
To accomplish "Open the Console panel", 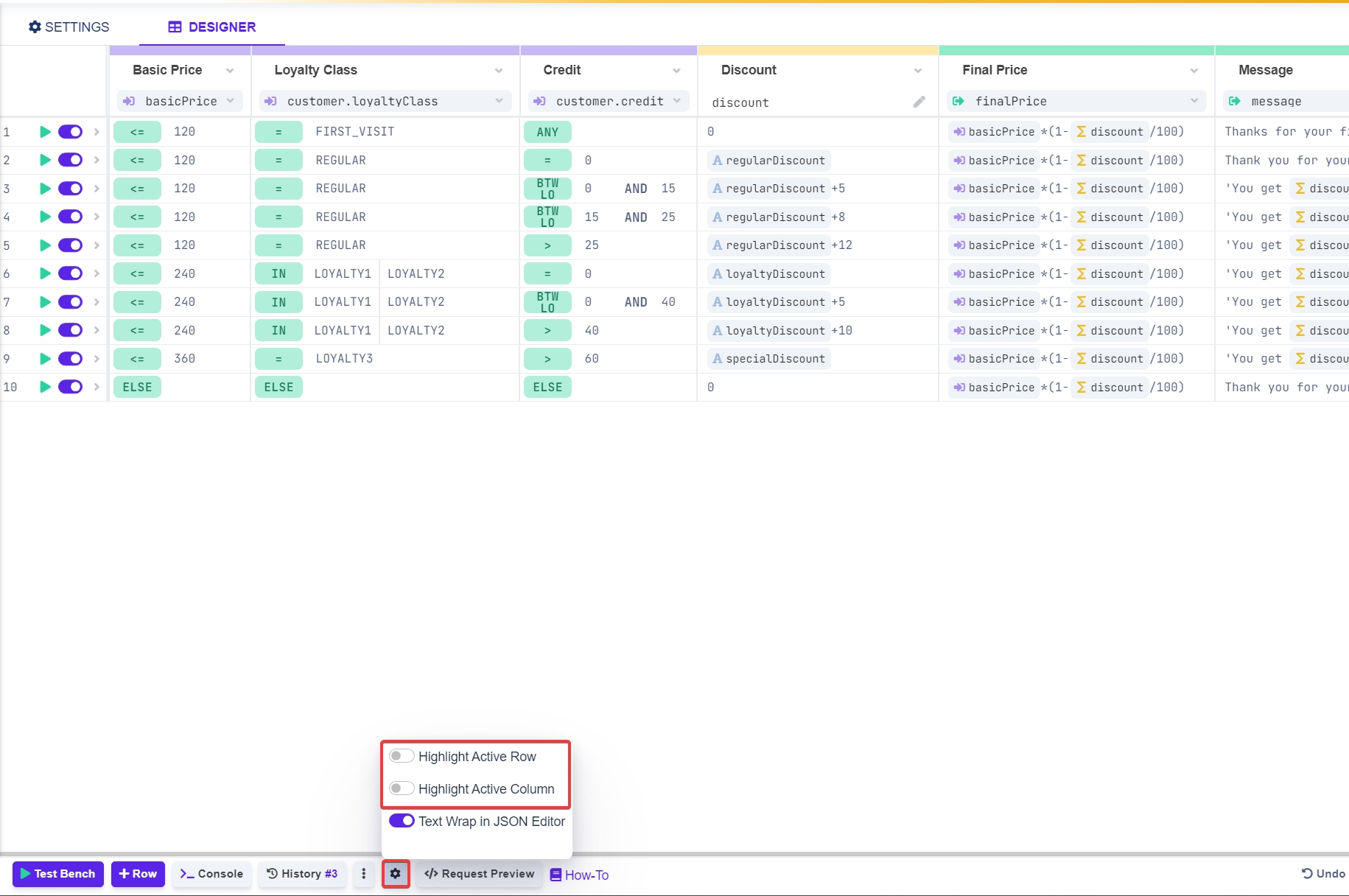I will point(211,873).
